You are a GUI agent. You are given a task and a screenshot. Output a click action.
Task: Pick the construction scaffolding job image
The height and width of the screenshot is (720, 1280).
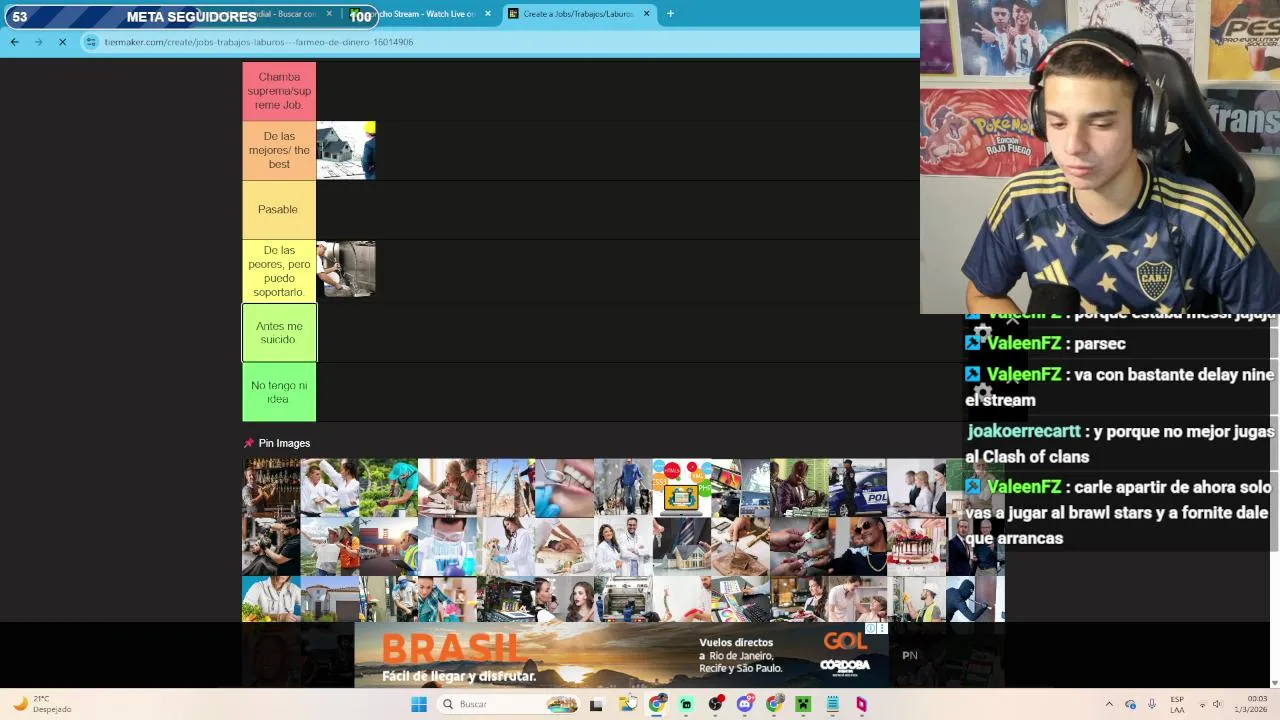506,488
